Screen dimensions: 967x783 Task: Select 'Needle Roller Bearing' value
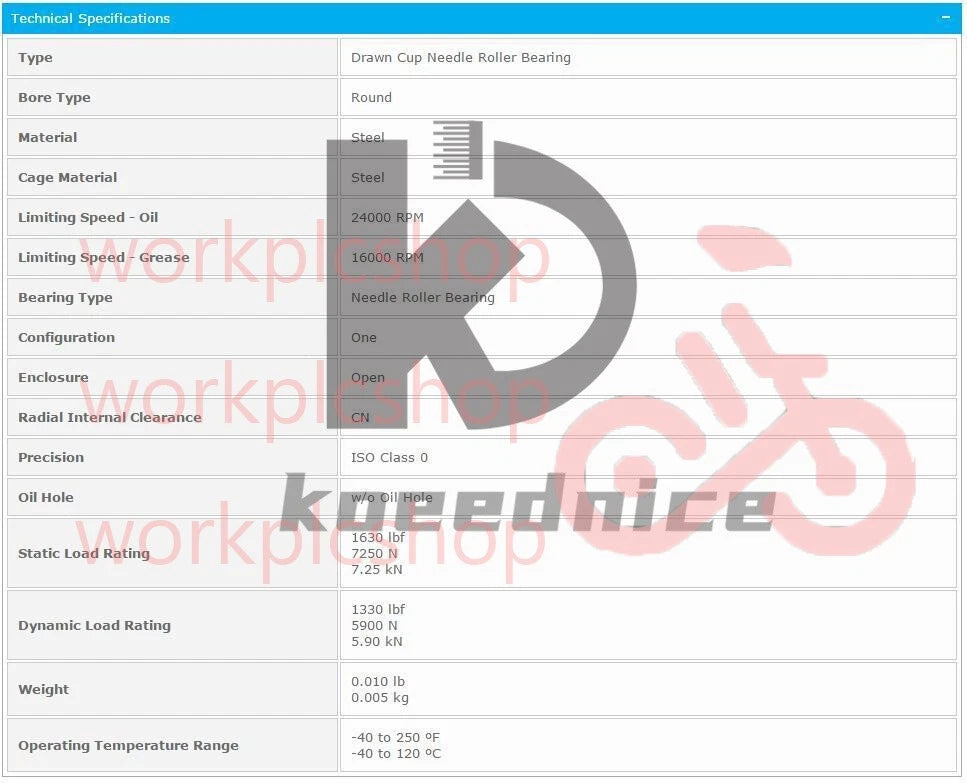point(423,298)
